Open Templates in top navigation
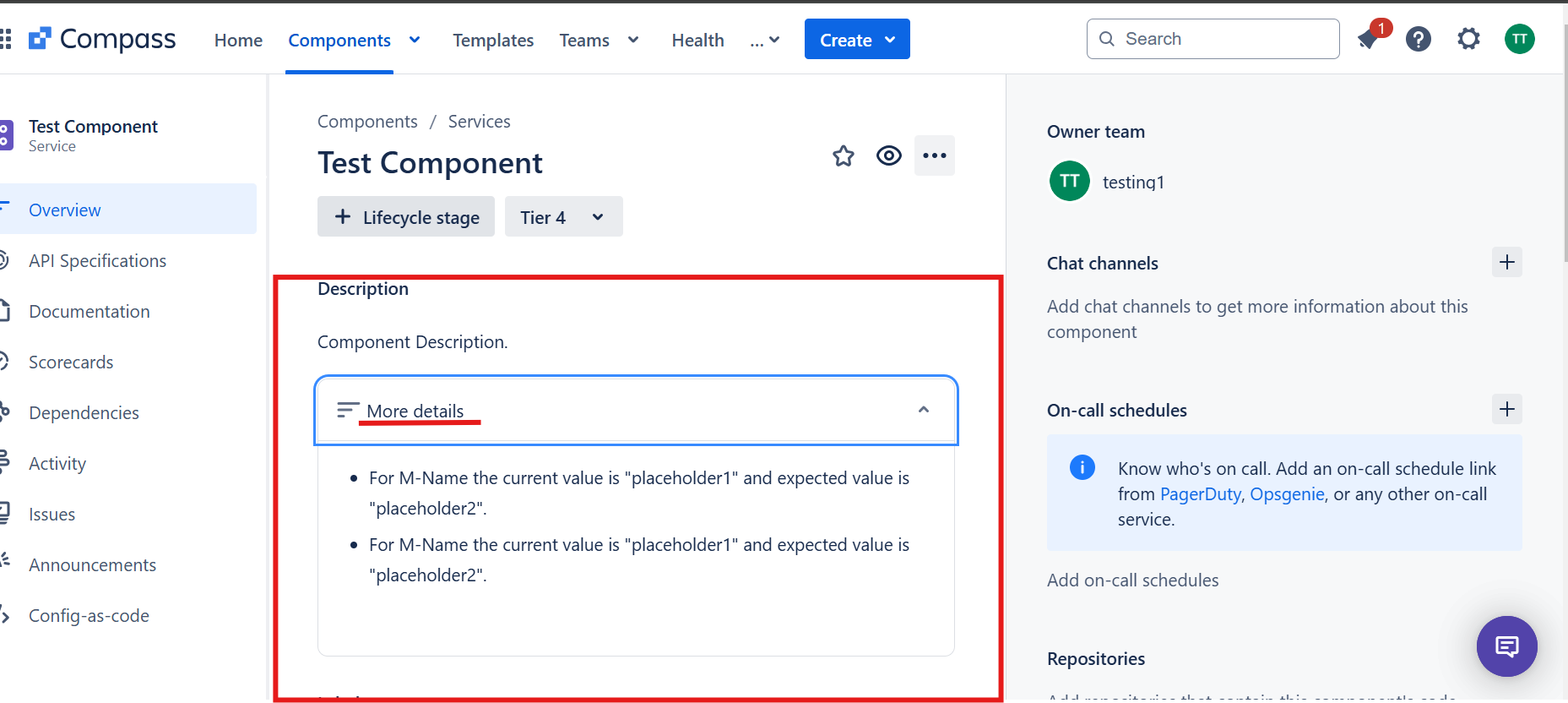 pos(493,40)
